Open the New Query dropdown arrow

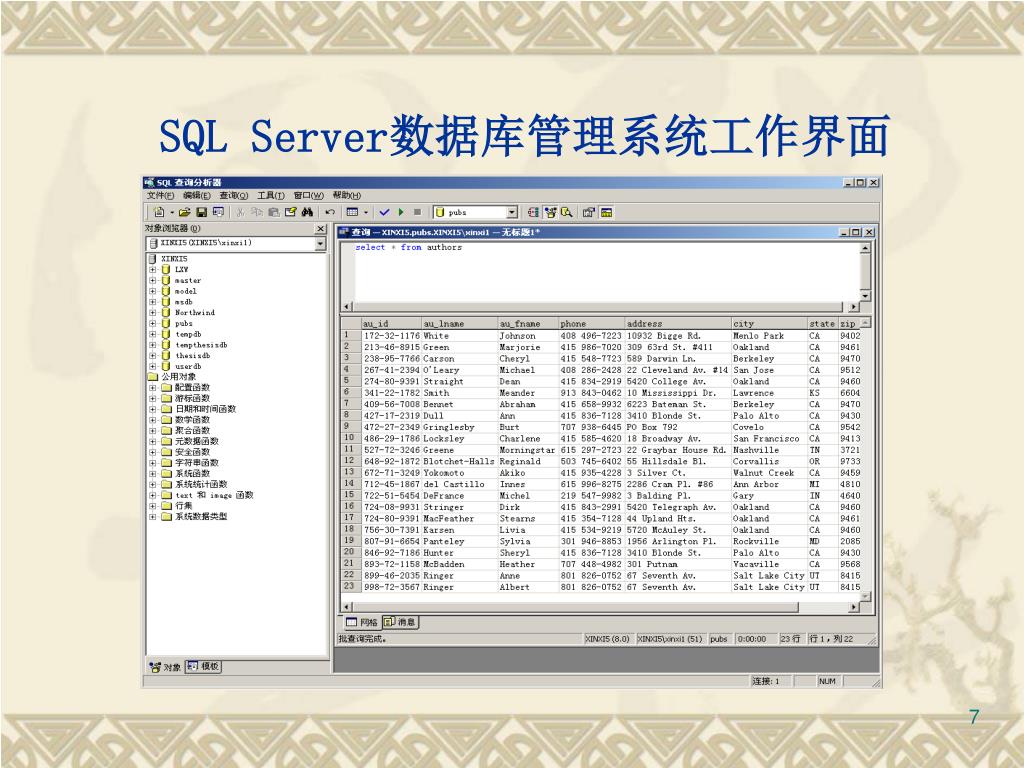(x=172, y=212)
